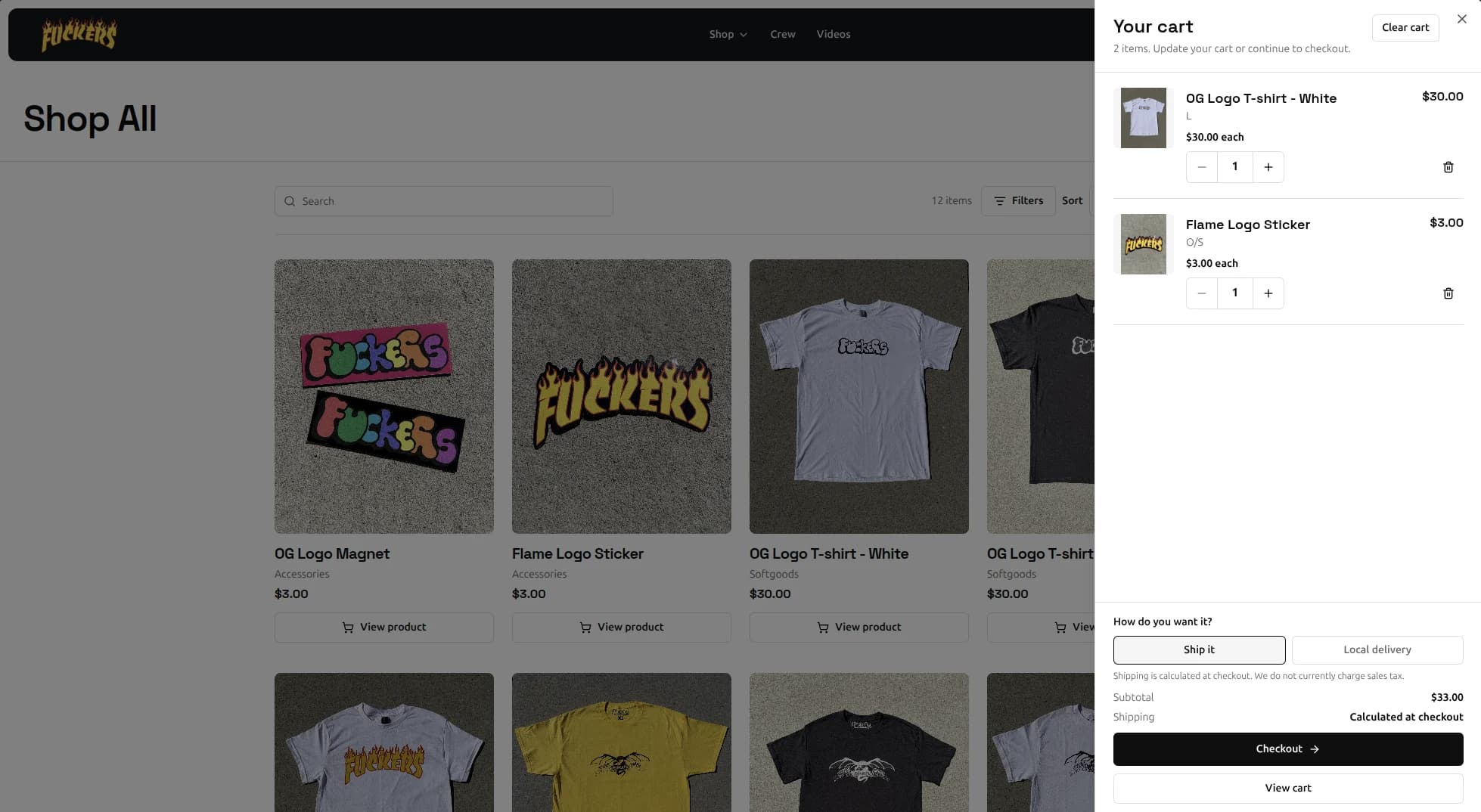Screen dimensions: 1481x812
Task: Go to the Crew page
Action: click(782, 35)
